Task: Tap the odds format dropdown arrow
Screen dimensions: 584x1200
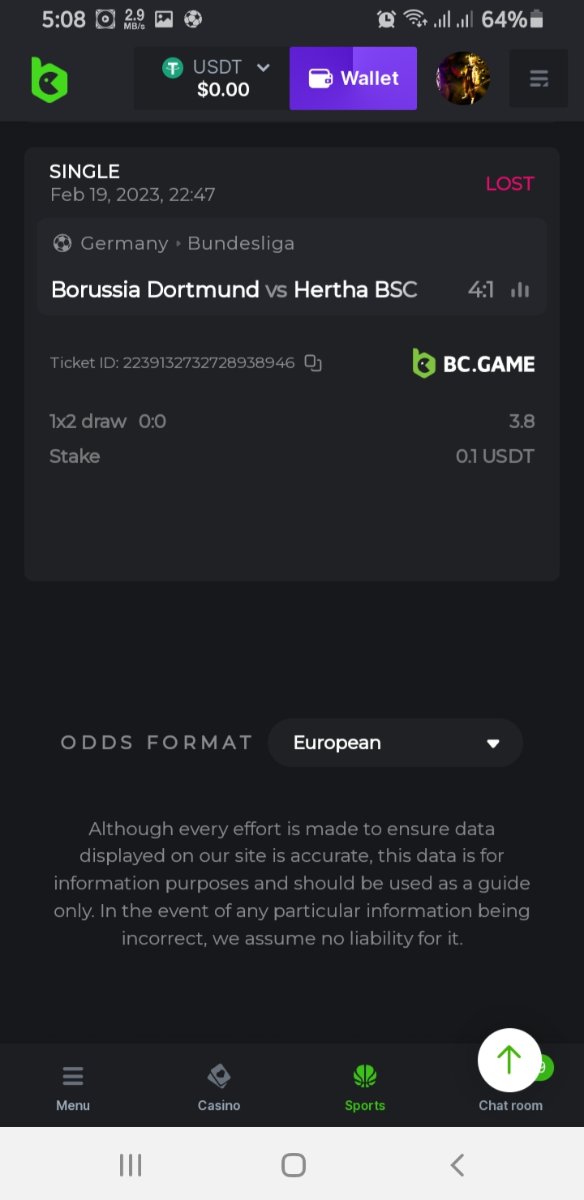Action: click(x=492, y=744)
